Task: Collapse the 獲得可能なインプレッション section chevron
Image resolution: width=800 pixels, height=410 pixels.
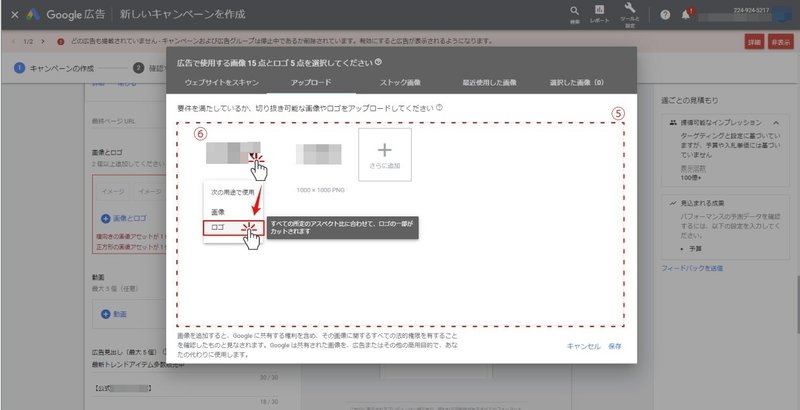Action: (776, 123)
